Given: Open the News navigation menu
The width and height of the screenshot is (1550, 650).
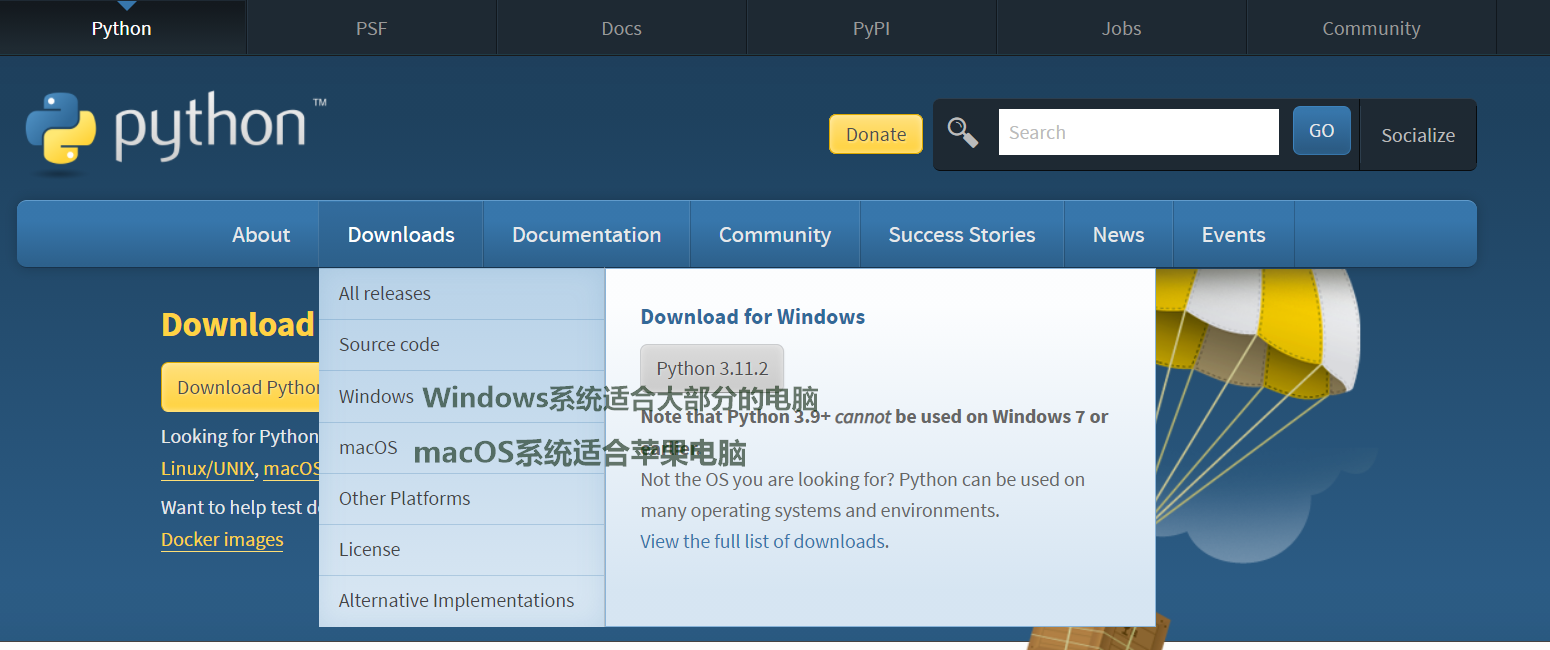Looking at the screenshot, I should [1118, 234].
